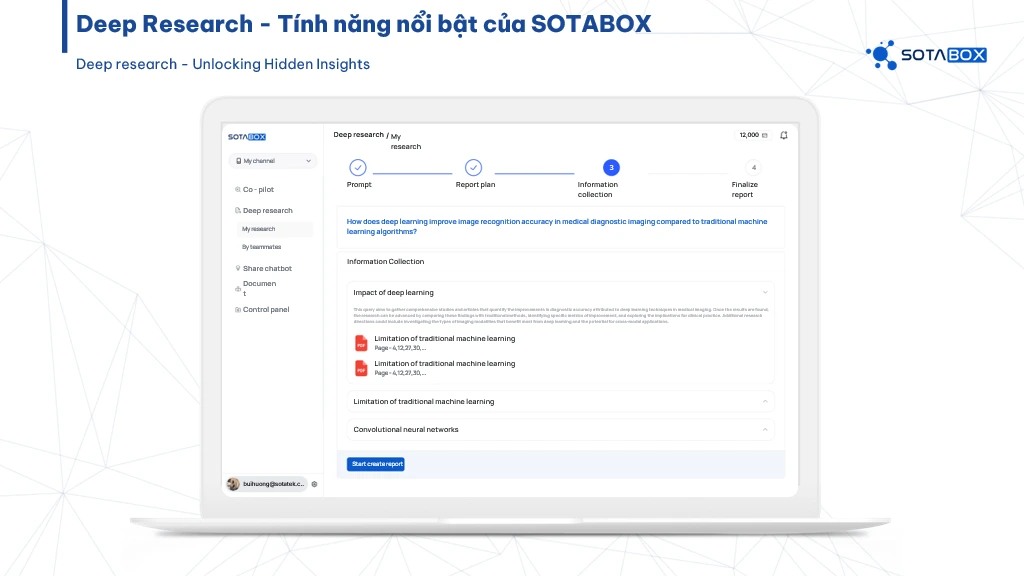Select step 4 Finalize report

[754, 168]
